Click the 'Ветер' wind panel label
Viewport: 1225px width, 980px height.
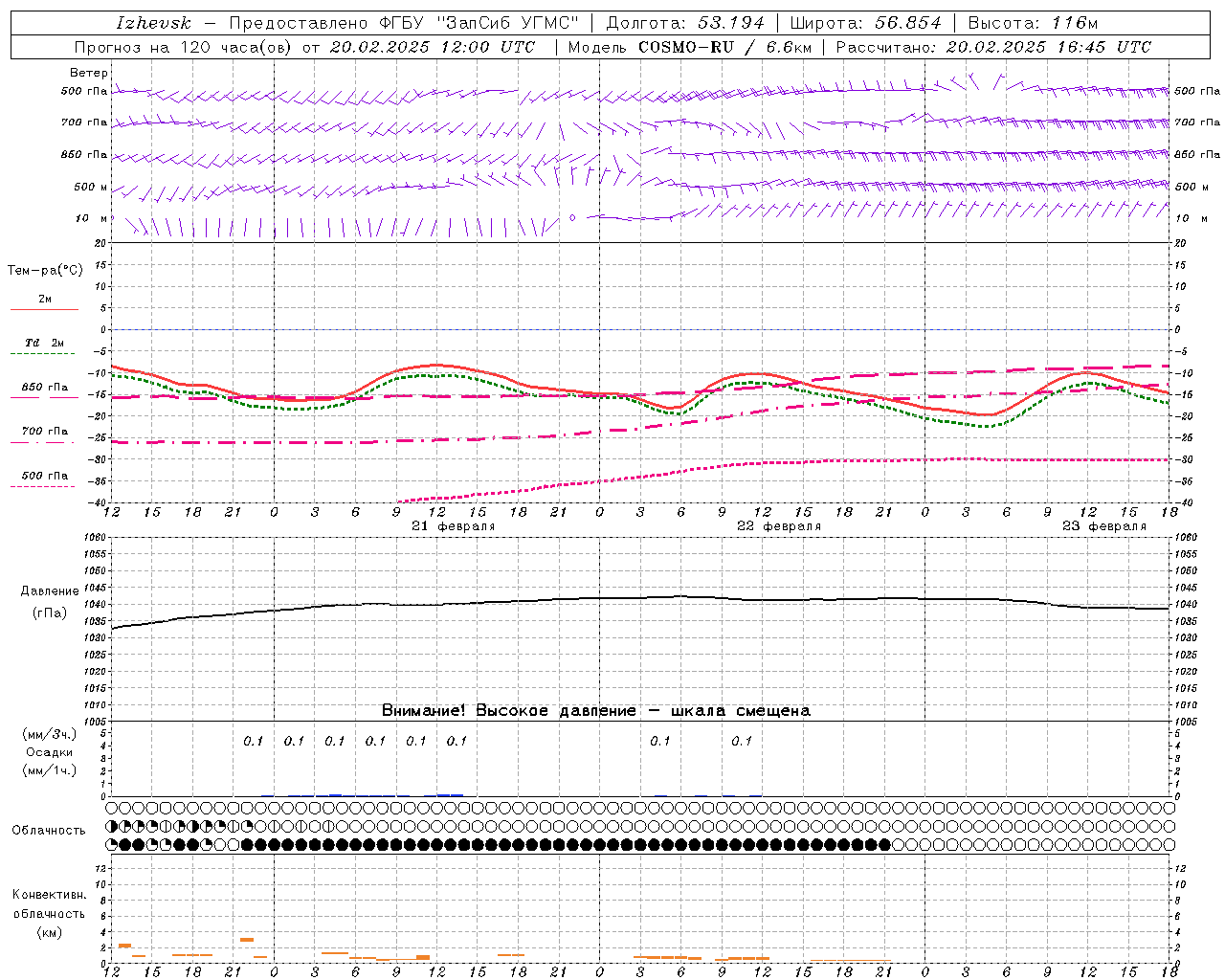click(88, 73)
